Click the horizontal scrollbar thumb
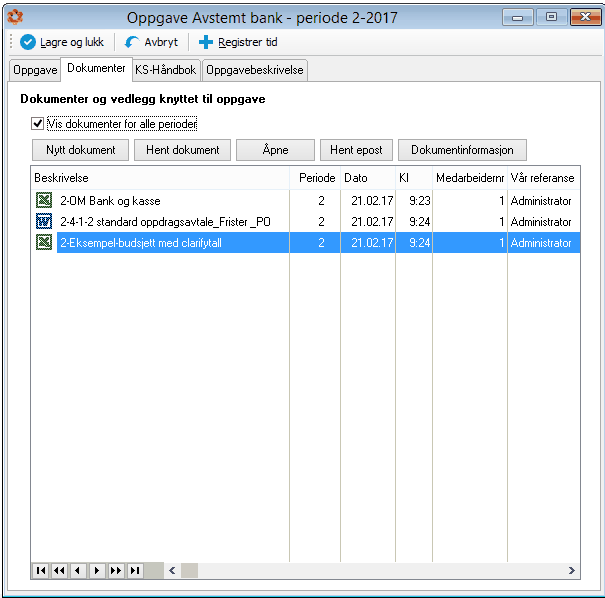605x598 pixels. pos(189,570)
